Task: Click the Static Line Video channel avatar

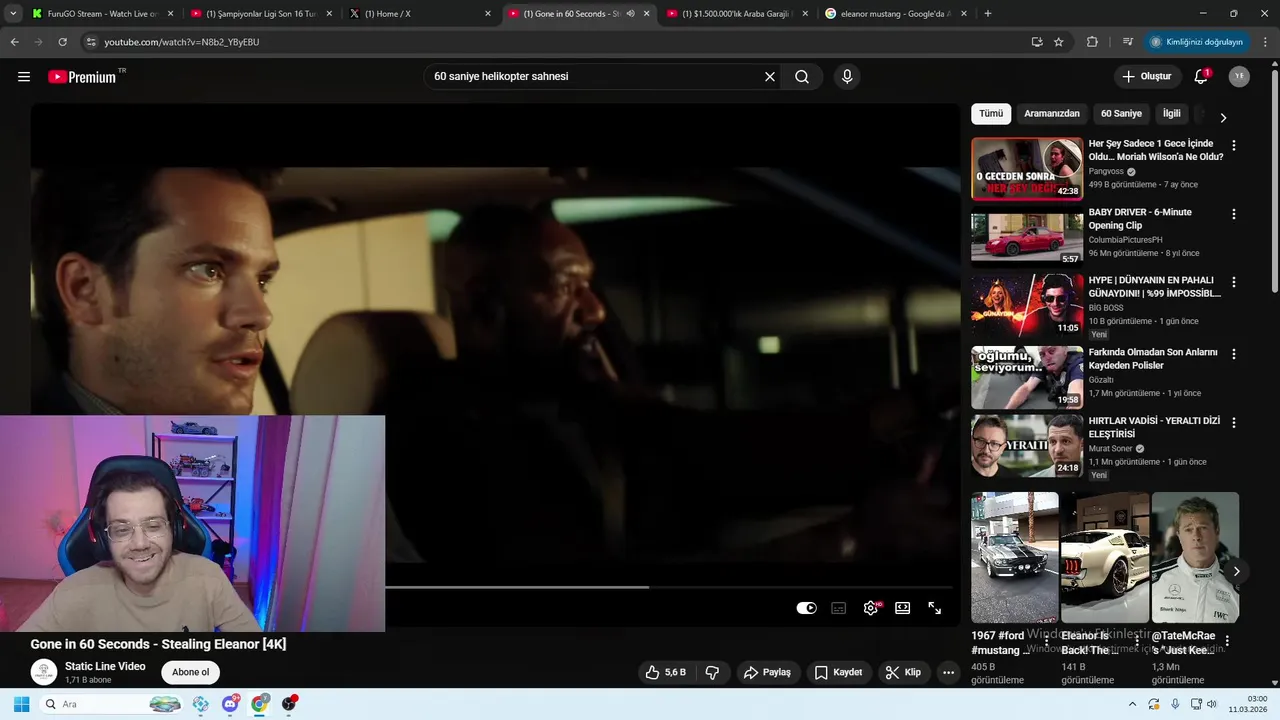Action: pyautogui.click(x=44, y=673)
